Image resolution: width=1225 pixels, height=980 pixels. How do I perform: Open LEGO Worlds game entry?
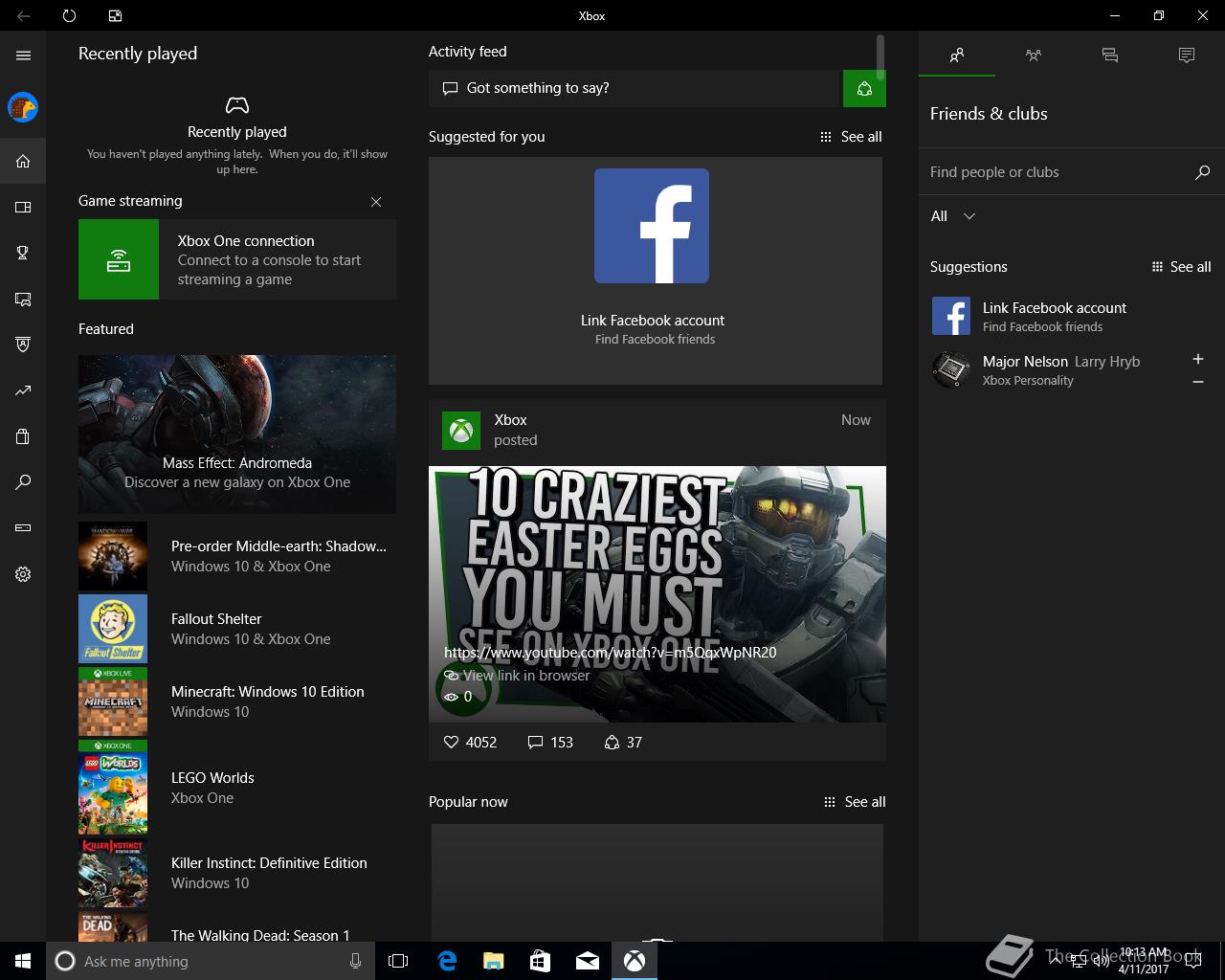(237, 787)
